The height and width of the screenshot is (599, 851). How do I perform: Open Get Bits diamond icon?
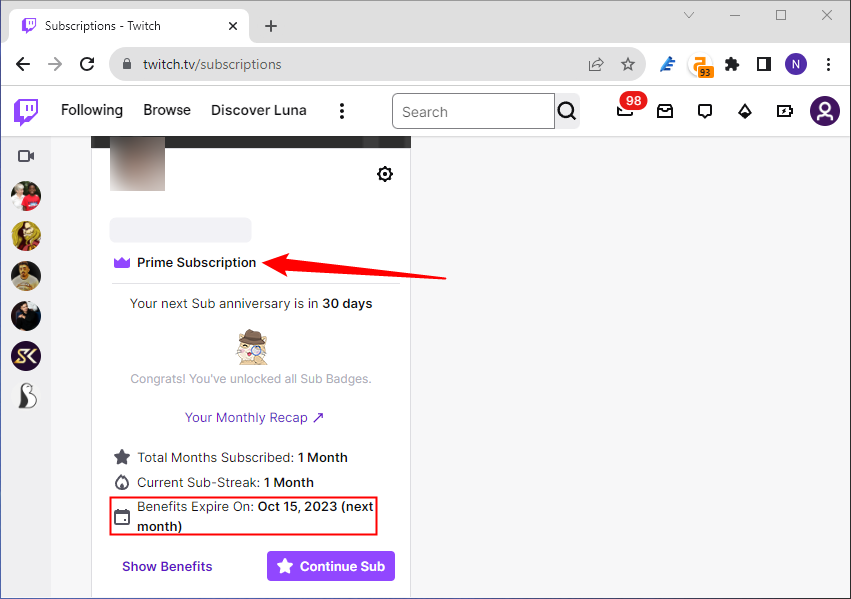tap(745, 111)
